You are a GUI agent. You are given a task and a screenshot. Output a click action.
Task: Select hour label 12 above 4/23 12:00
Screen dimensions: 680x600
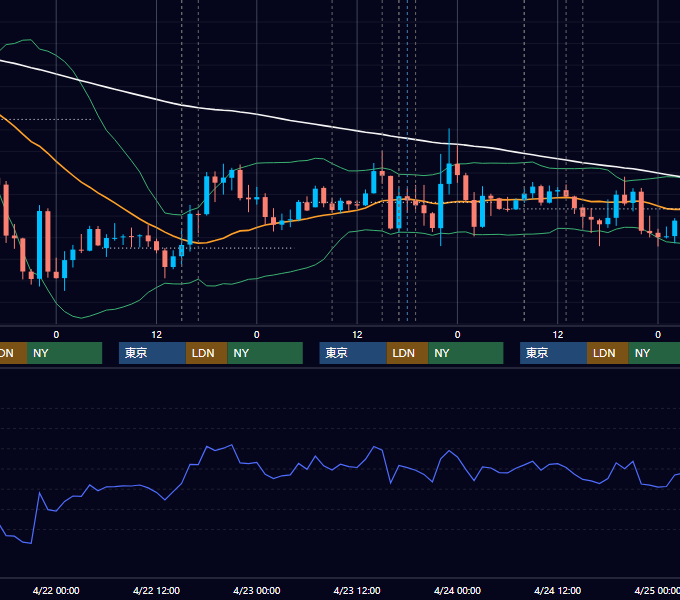(357, 335)
